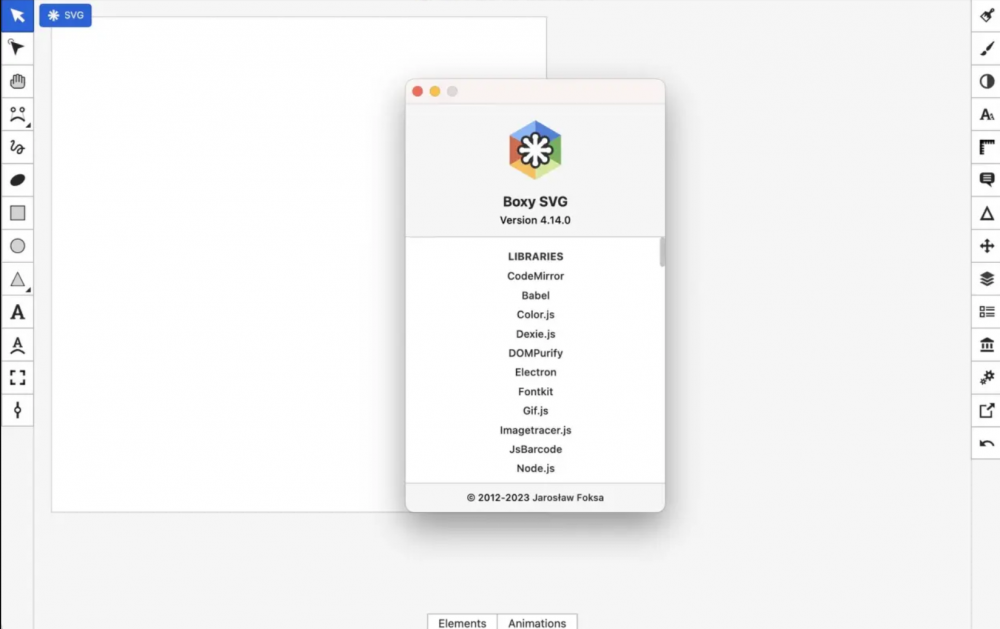Click the Babel library entry
Viewport: 1000px width, 629px height.
[535, 295]
